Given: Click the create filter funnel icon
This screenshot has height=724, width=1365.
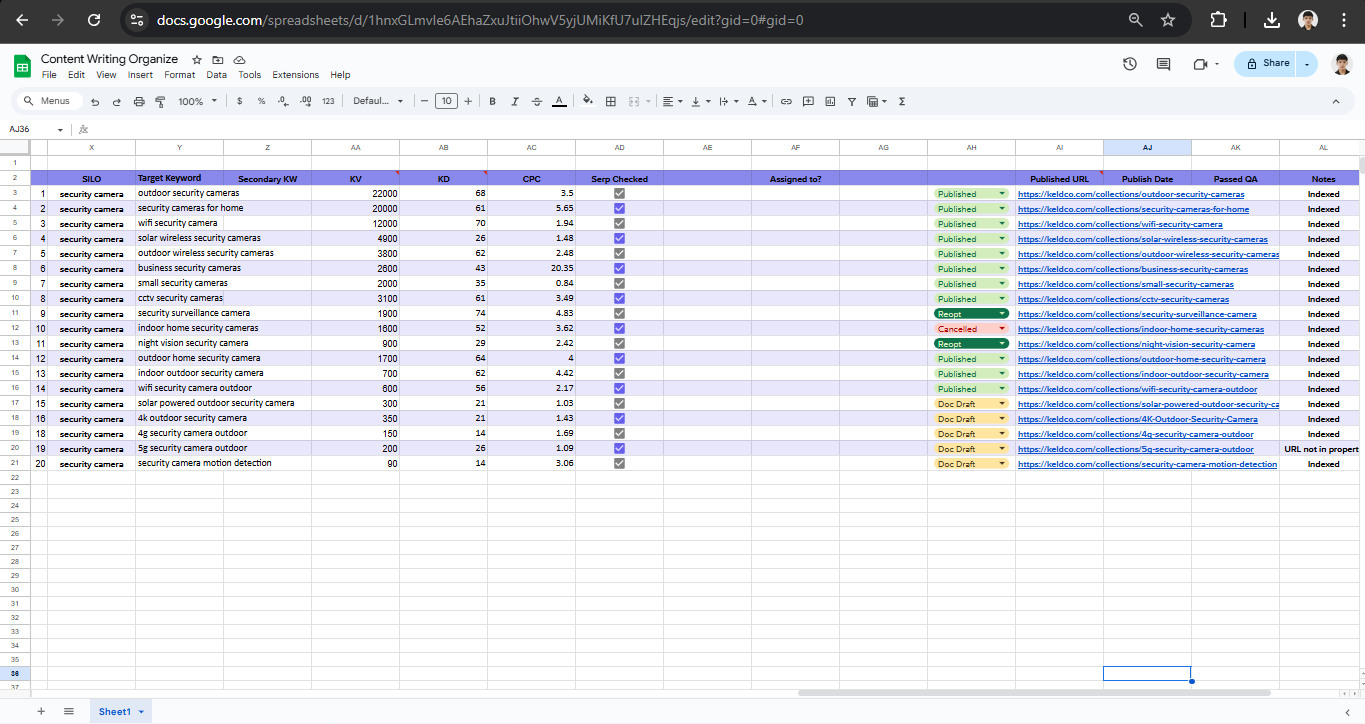Looking at the screenshot, I should pos(851,101).
